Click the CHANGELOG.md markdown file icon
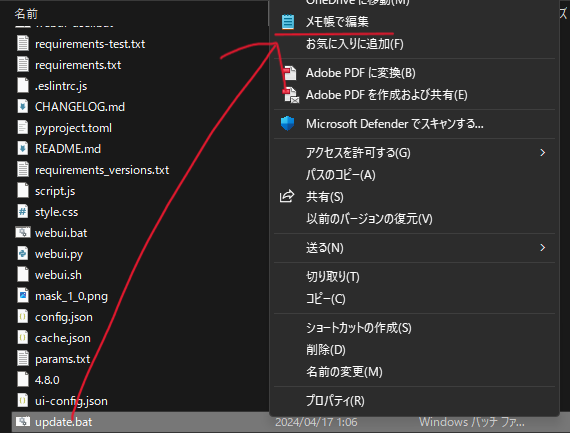The image size is (570, 433). 23,107
